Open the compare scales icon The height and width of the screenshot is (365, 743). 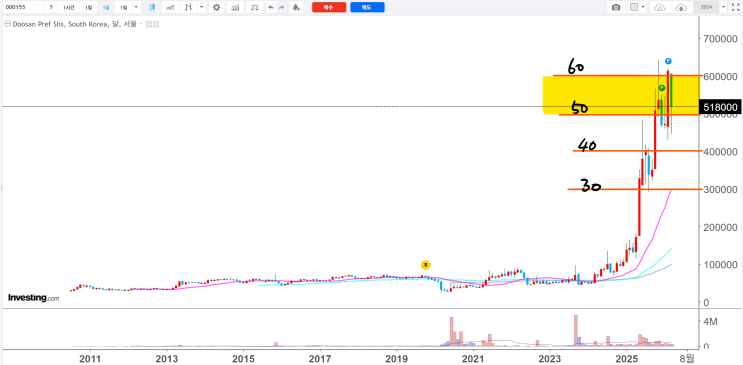[255, 7]
